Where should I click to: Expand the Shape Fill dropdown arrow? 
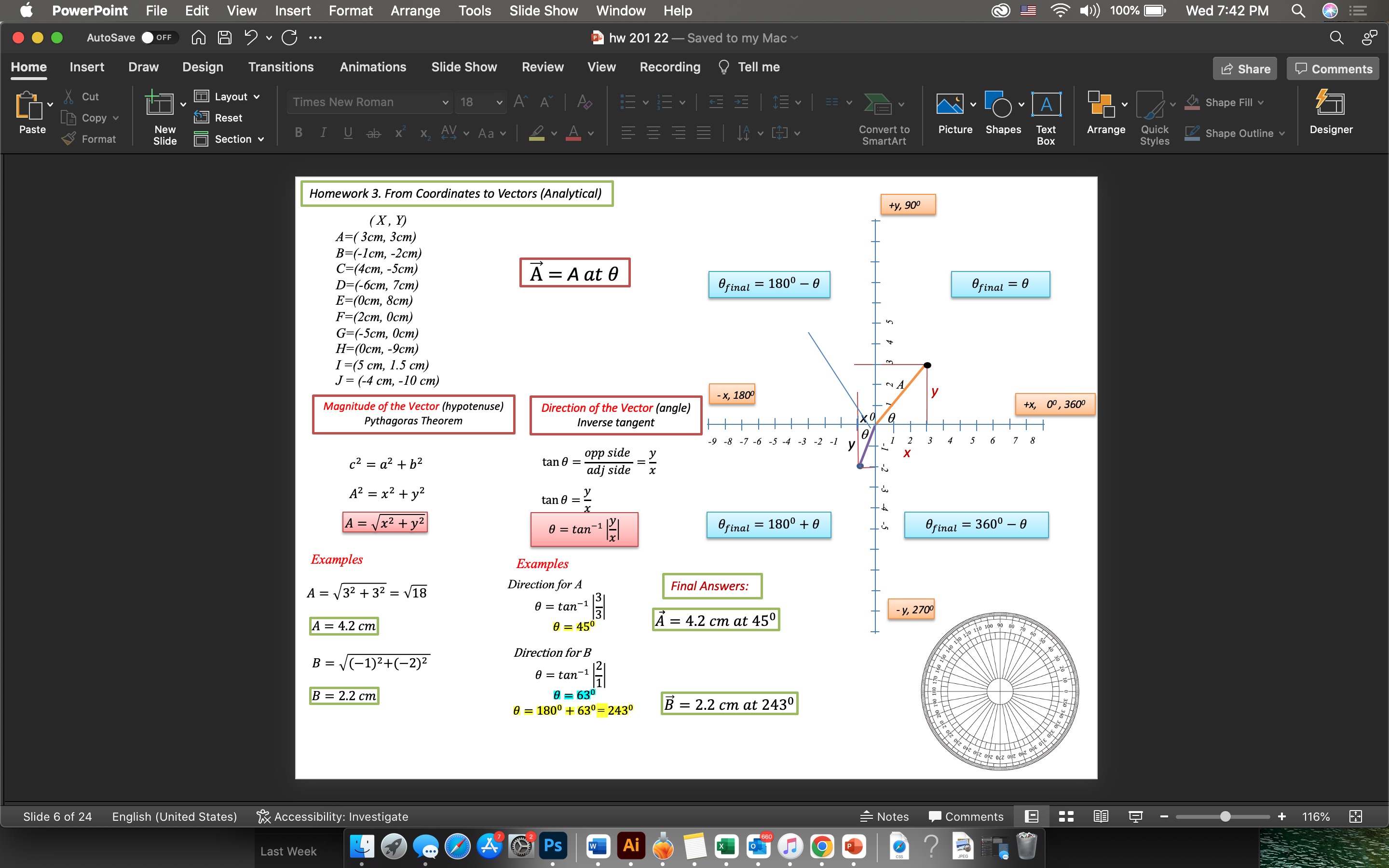(1261, 102)
